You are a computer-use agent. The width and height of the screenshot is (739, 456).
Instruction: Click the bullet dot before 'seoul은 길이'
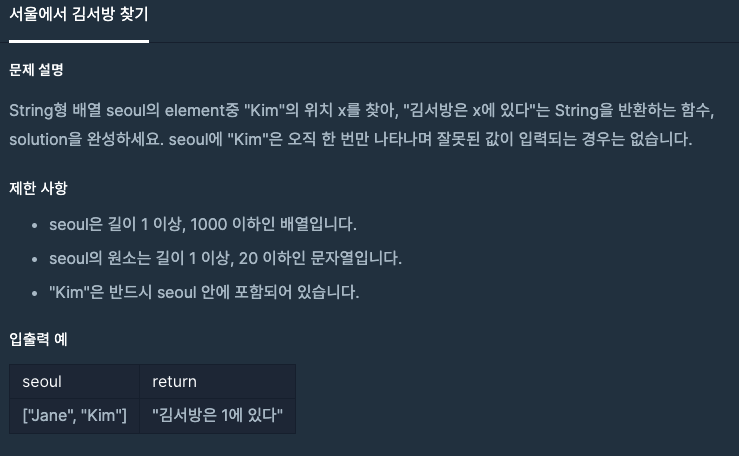pyautogui.click(x=37, y=223)
